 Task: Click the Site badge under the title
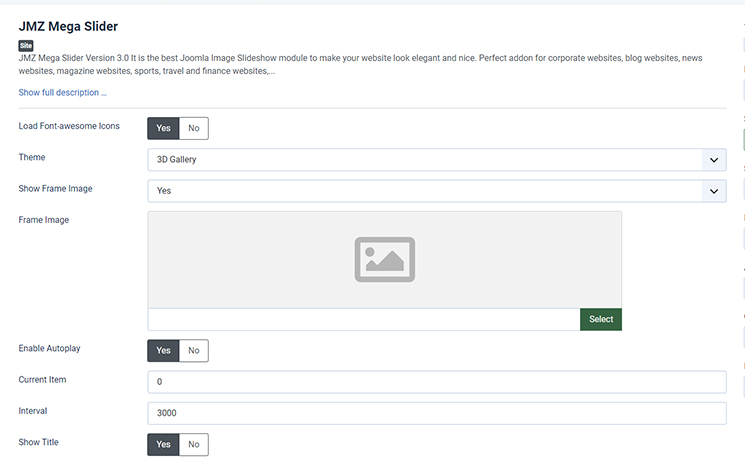[26, 46]
